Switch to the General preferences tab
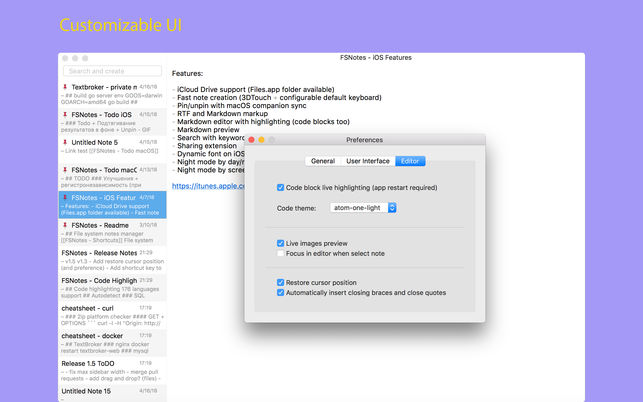The image size is (643, 402). pyautogui.click(x=323, y=161)
